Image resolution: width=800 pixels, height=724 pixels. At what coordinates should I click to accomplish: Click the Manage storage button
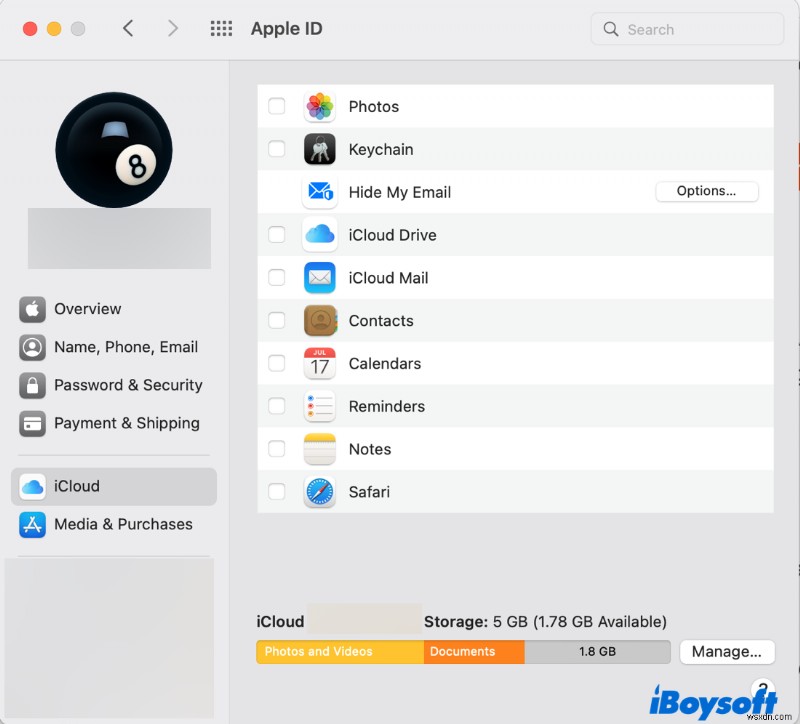coord(727,651)
